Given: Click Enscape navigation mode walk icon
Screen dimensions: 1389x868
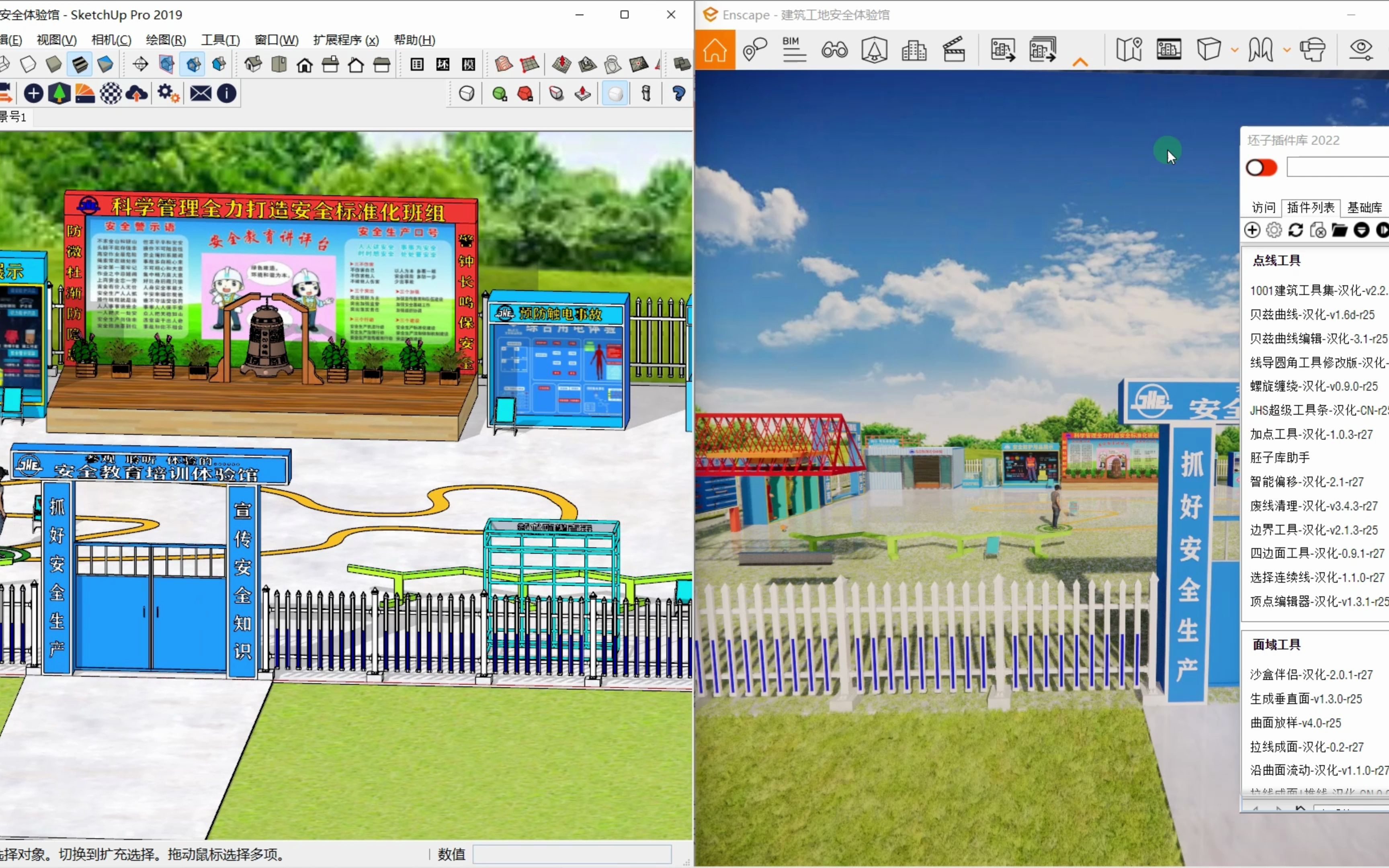Looking at the screenshot, I should click(x=1260, y=50).
